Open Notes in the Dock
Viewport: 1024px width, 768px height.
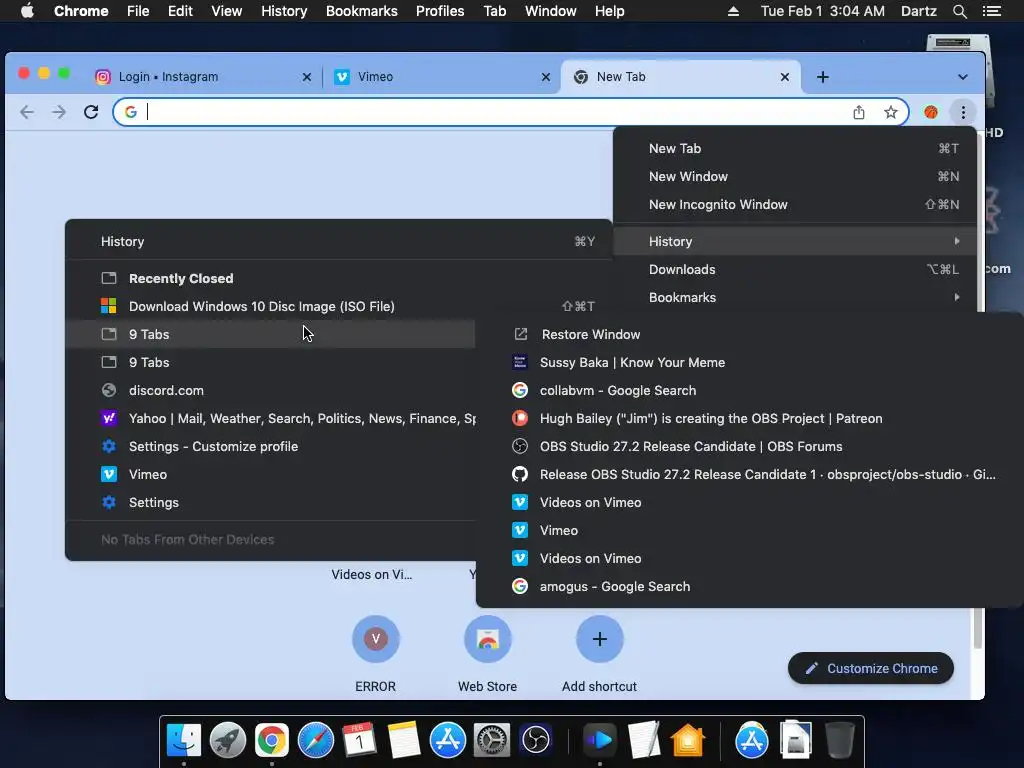pyautogui.click(x=404, y=740)
